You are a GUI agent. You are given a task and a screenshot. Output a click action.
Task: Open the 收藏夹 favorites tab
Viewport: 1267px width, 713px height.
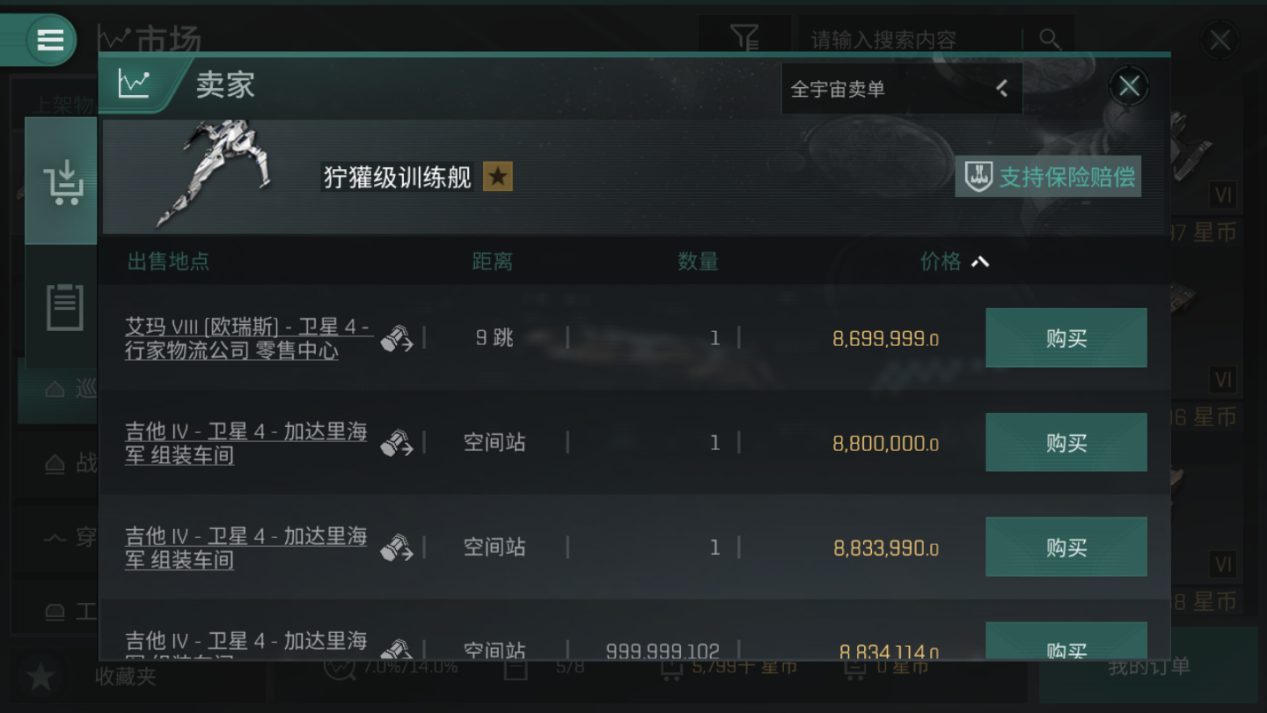coord(125,677)
